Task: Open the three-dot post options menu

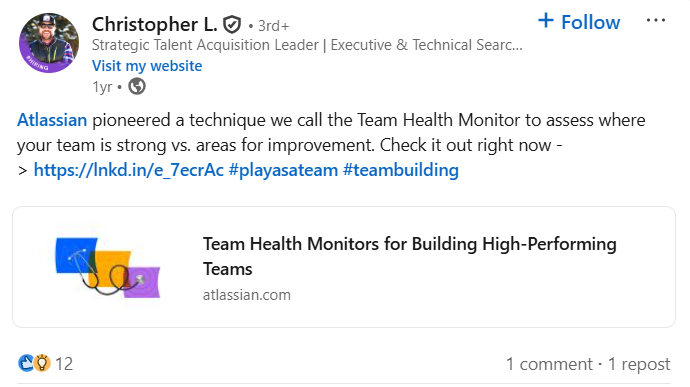Action: click(x=656, y=20)
